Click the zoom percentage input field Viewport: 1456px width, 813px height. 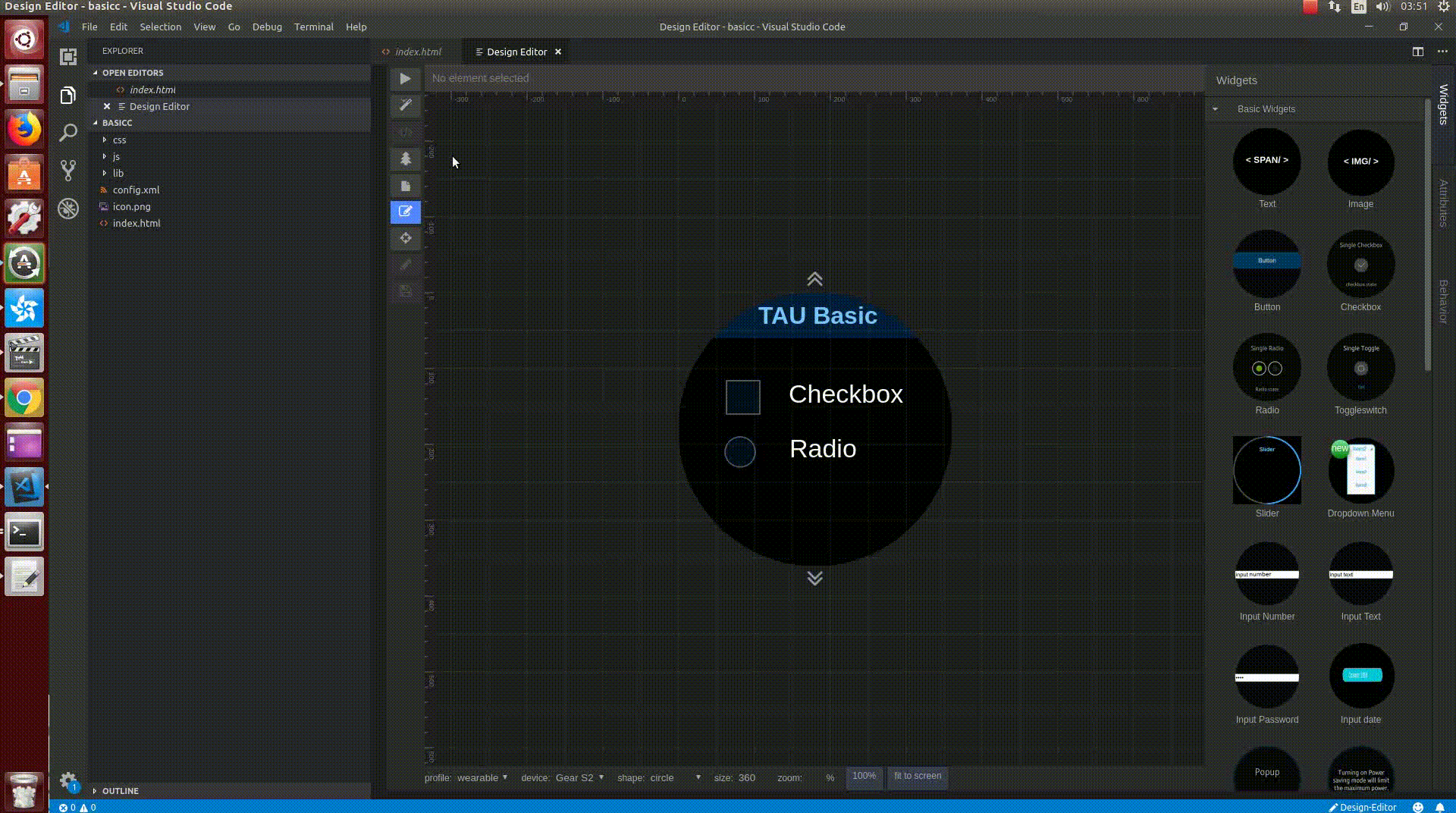click(813, 777)
